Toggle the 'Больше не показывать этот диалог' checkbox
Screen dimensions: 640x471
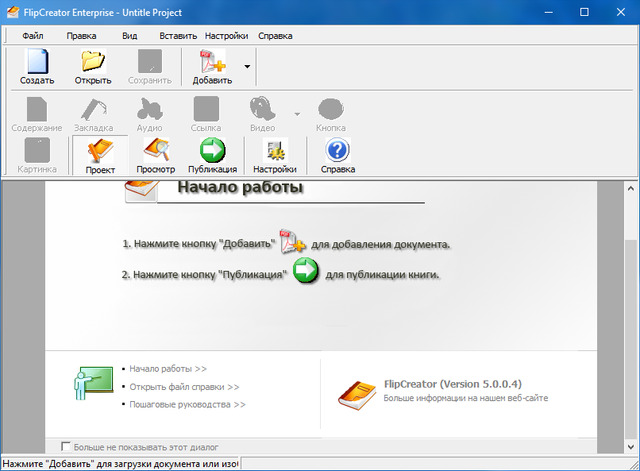point(67,447)
